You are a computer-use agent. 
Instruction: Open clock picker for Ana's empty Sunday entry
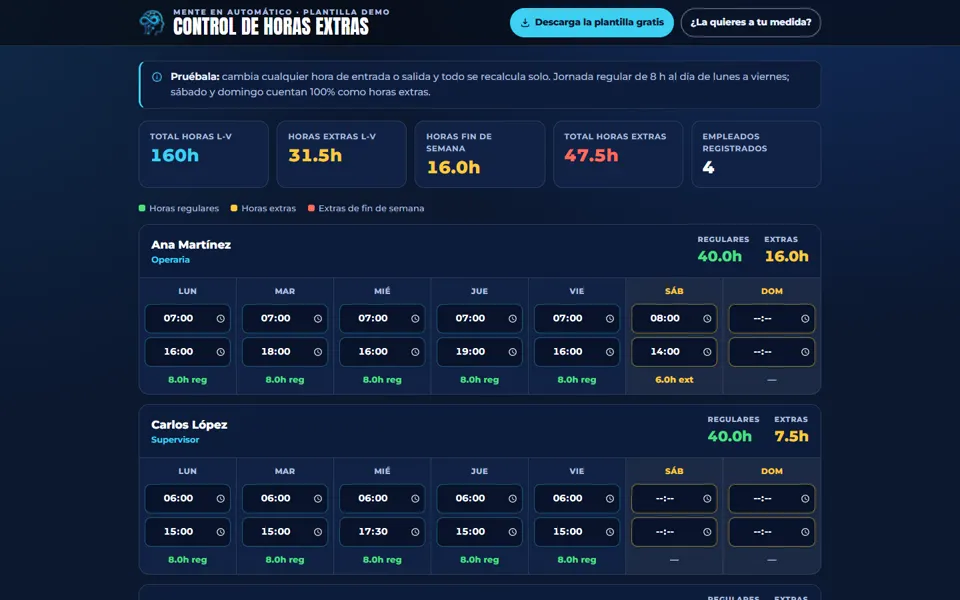click(805, 318)
